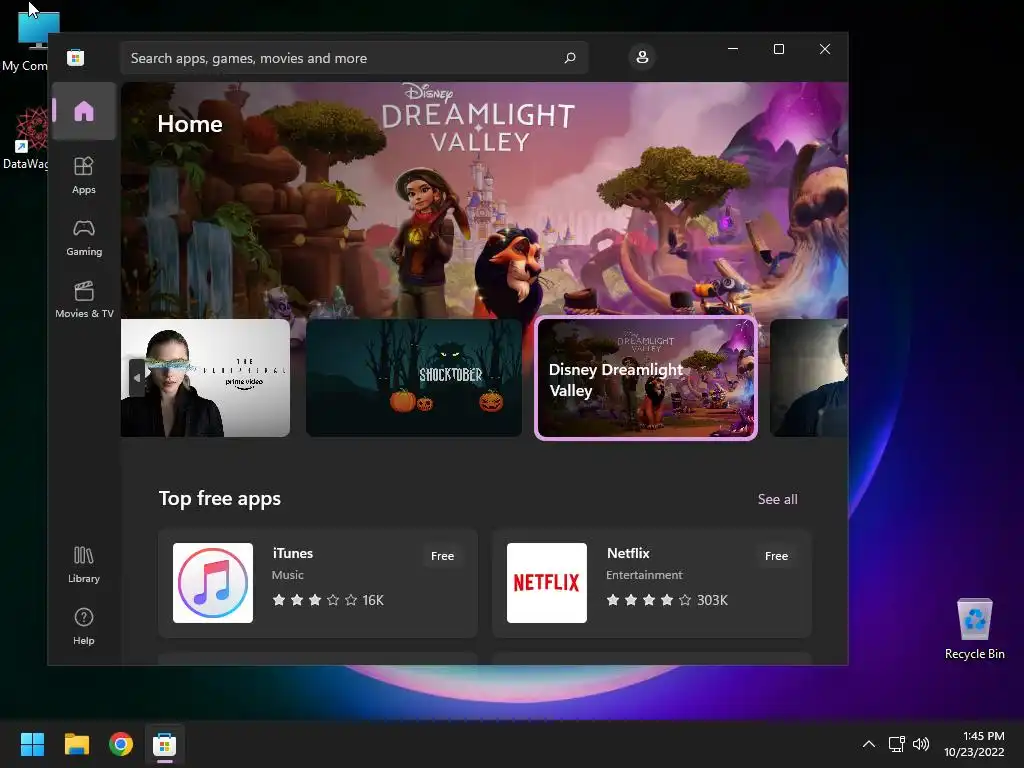Select the DataWag desktop shortcut
Screen dimensions: 1024x768
coord(26,139)
